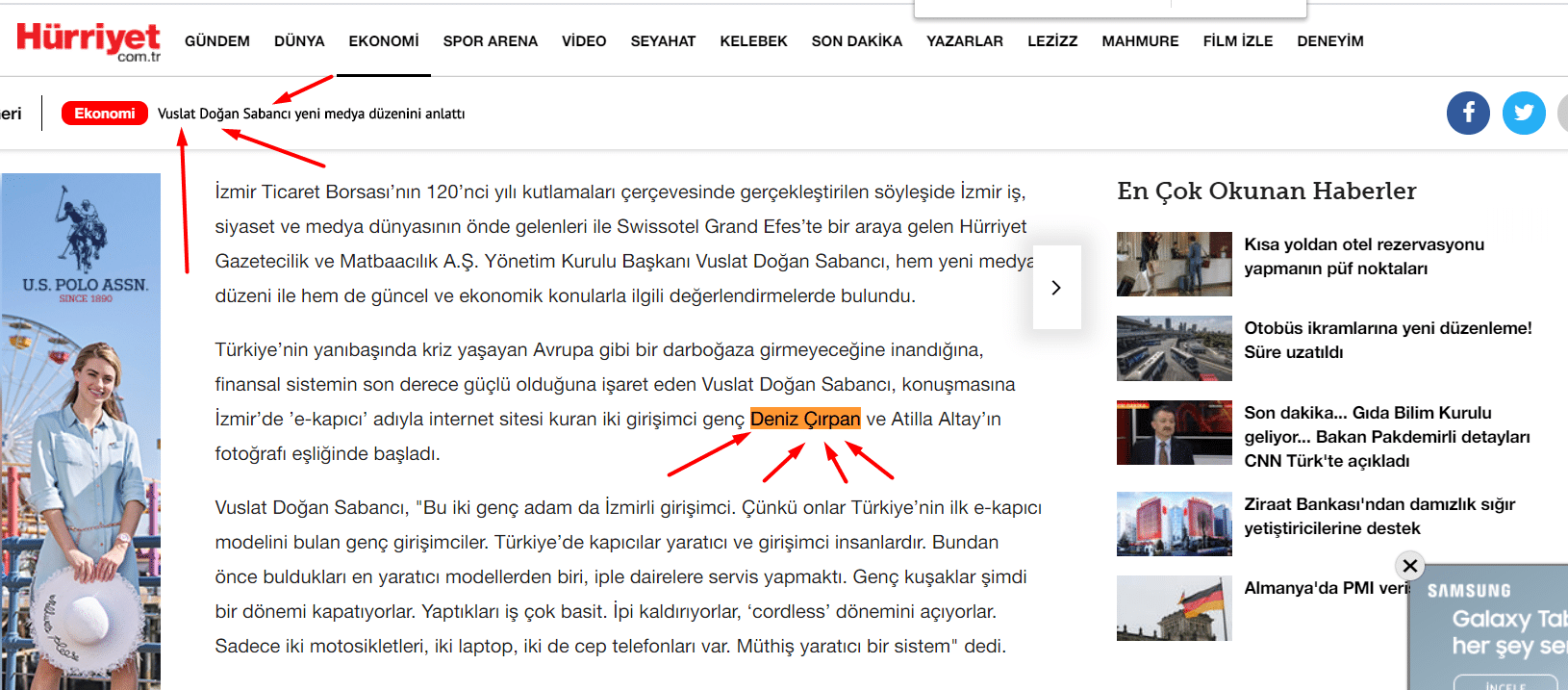Click the U.S. Polo Assn. banner ad

tap(81, 431)
